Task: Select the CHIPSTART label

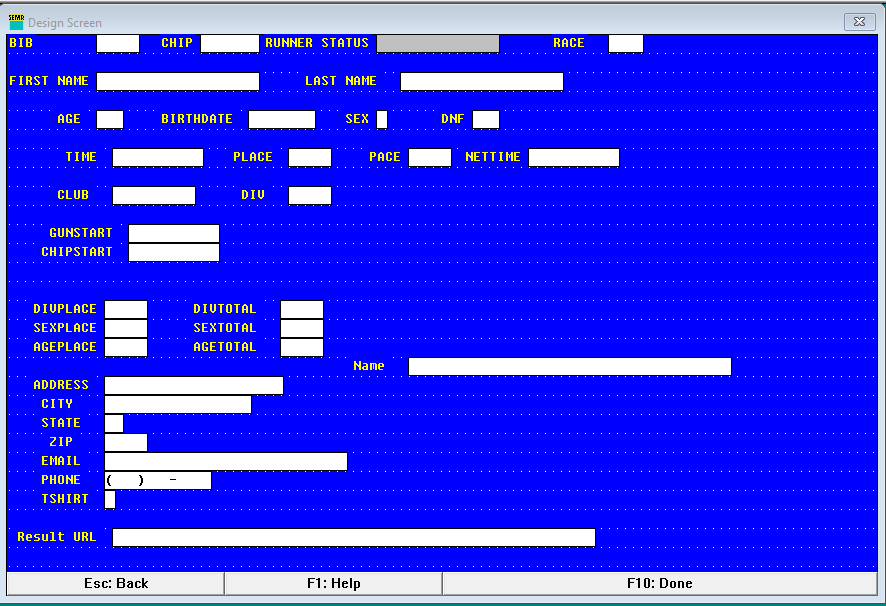Action: coord(77,252)
